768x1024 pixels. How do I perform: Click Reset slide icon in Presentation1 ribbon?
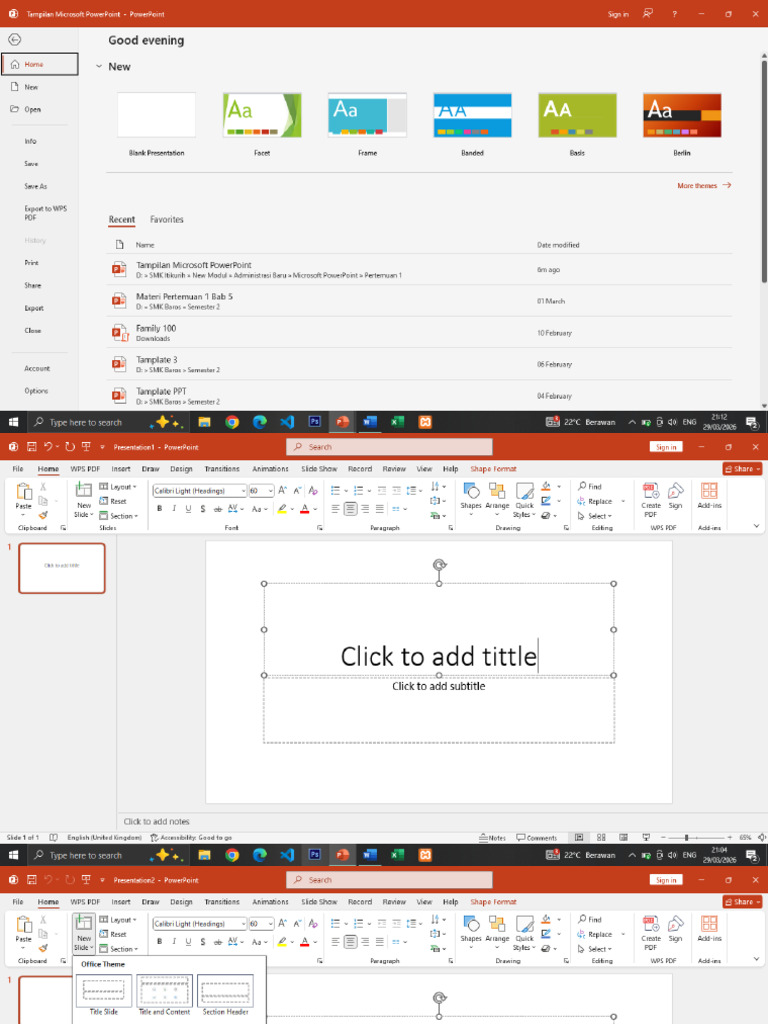[x=113, y=501]
